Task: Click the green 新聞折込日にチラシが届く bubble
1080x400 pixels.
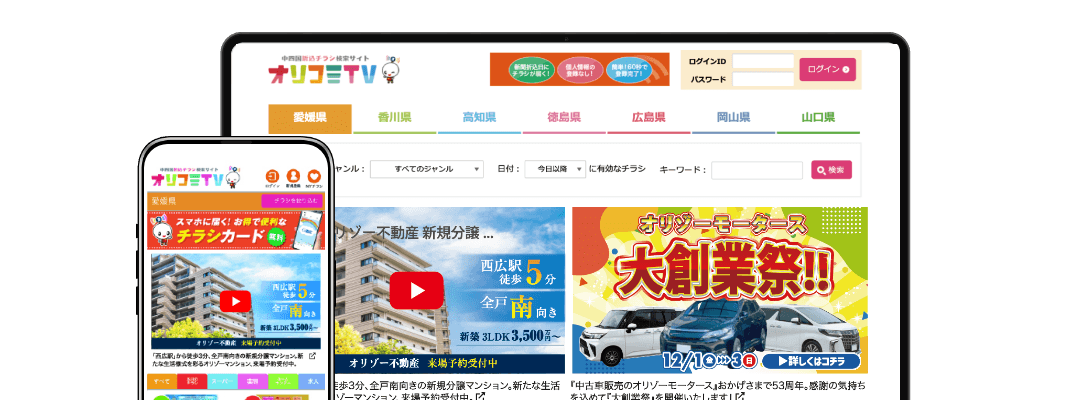Action: pos(532,70)
